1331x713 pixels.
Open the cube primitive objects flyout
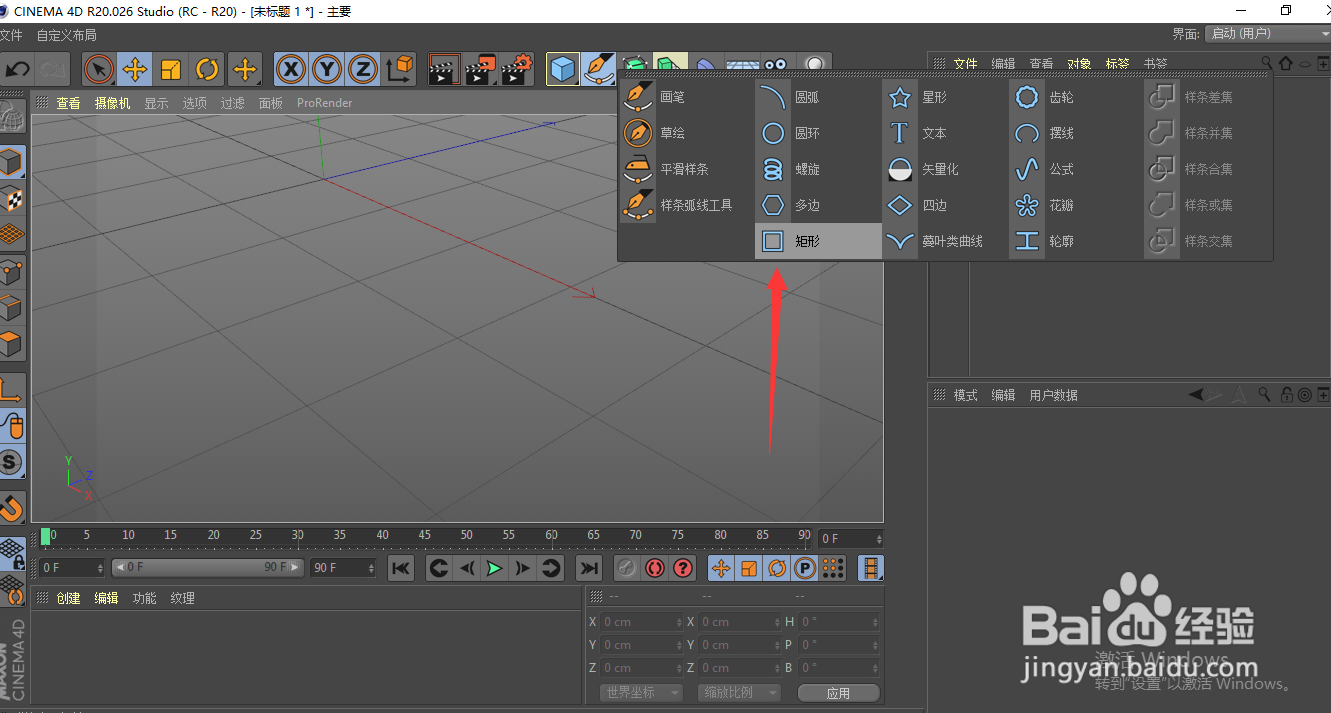pos(563,69)
